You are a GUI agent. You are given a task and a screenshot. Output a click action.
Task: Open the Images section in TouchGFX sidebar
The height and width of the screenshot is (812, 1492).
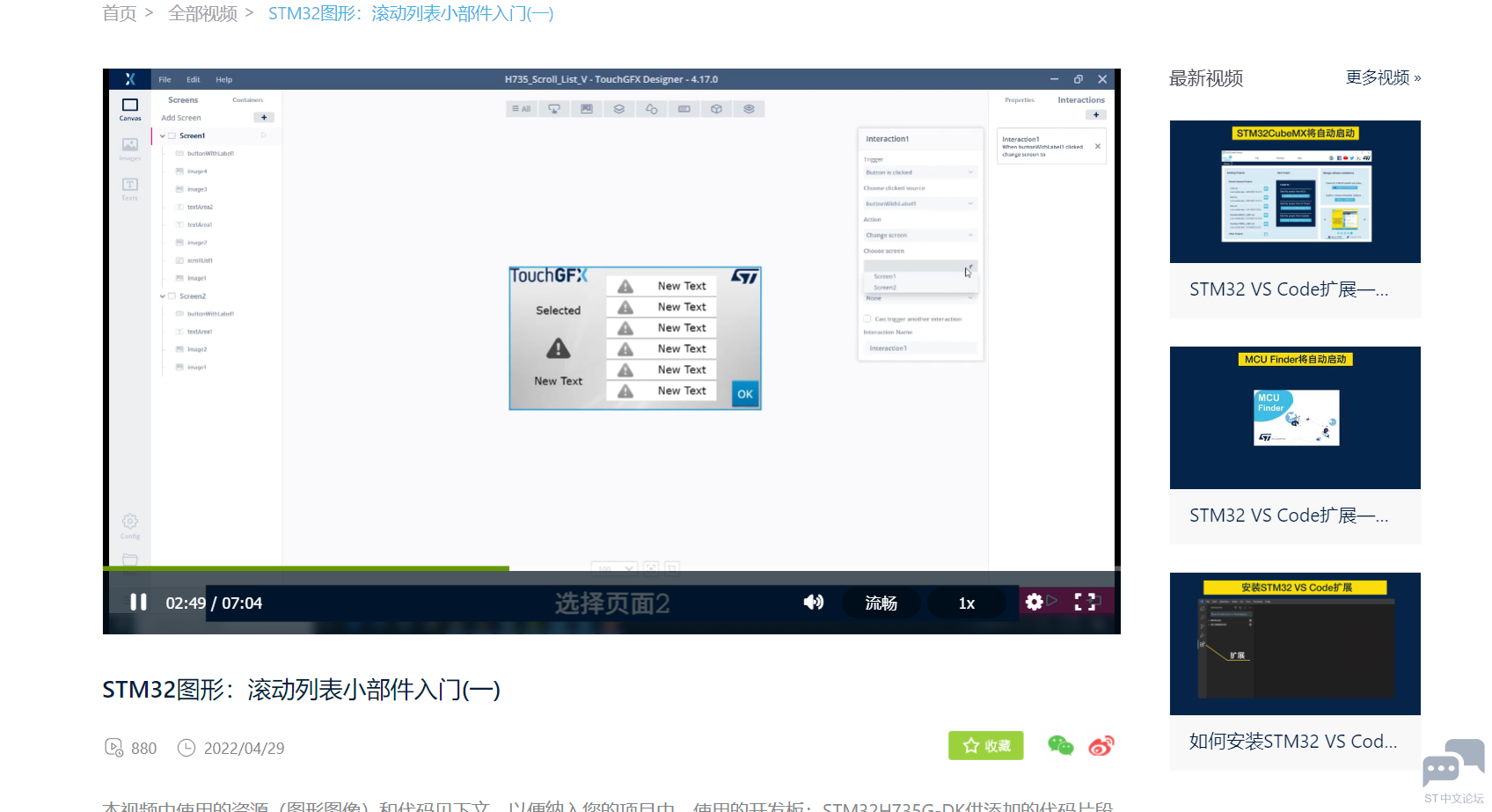coord(130,149)
